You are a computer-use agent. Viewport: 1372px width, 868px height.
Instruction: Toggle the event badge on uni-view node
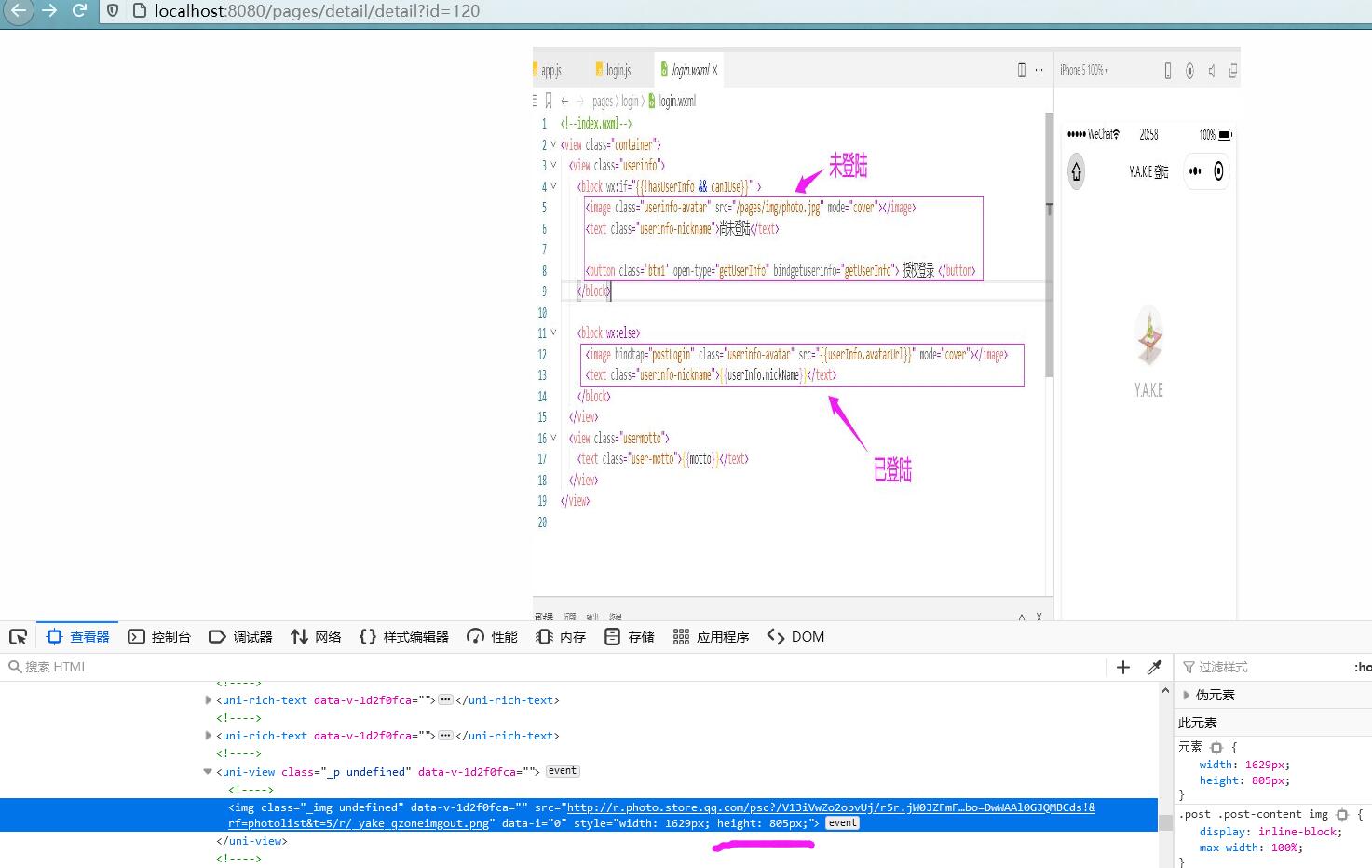click(x=562, y=770)
